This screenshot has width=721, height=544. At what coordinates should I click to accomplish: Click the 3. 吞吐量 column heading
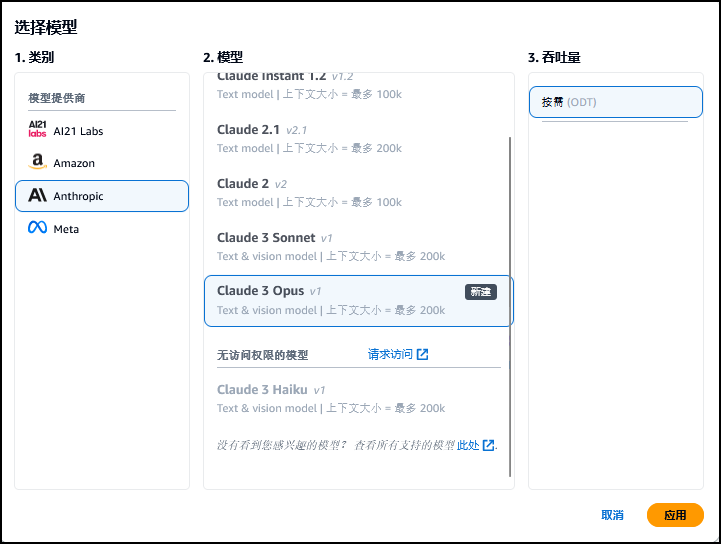[x=554, y=57]
